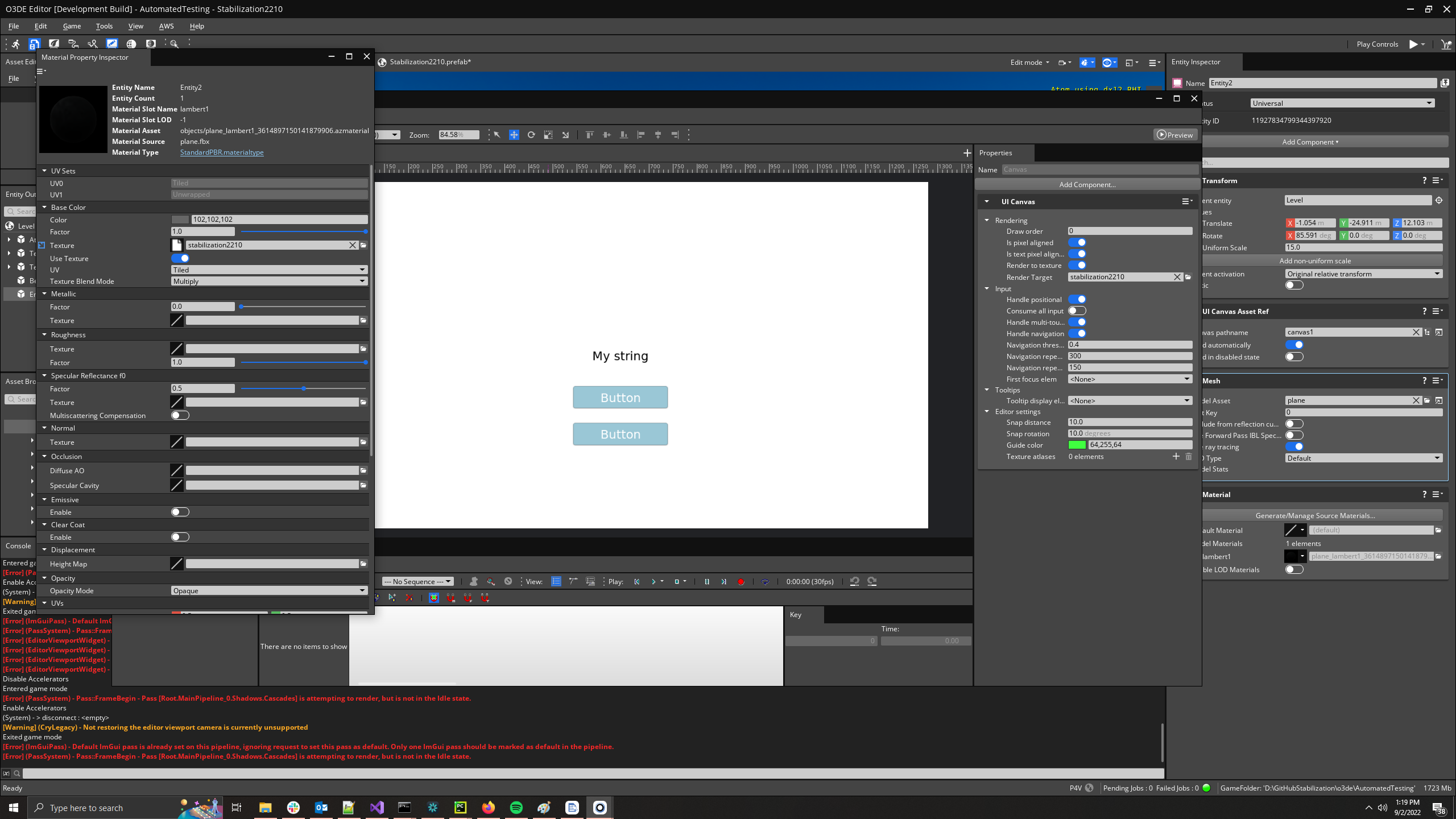Click the Base Color gray color swatch
Image resolution: width=1456 pixels, height=819 pixels.
pos(180,220)
